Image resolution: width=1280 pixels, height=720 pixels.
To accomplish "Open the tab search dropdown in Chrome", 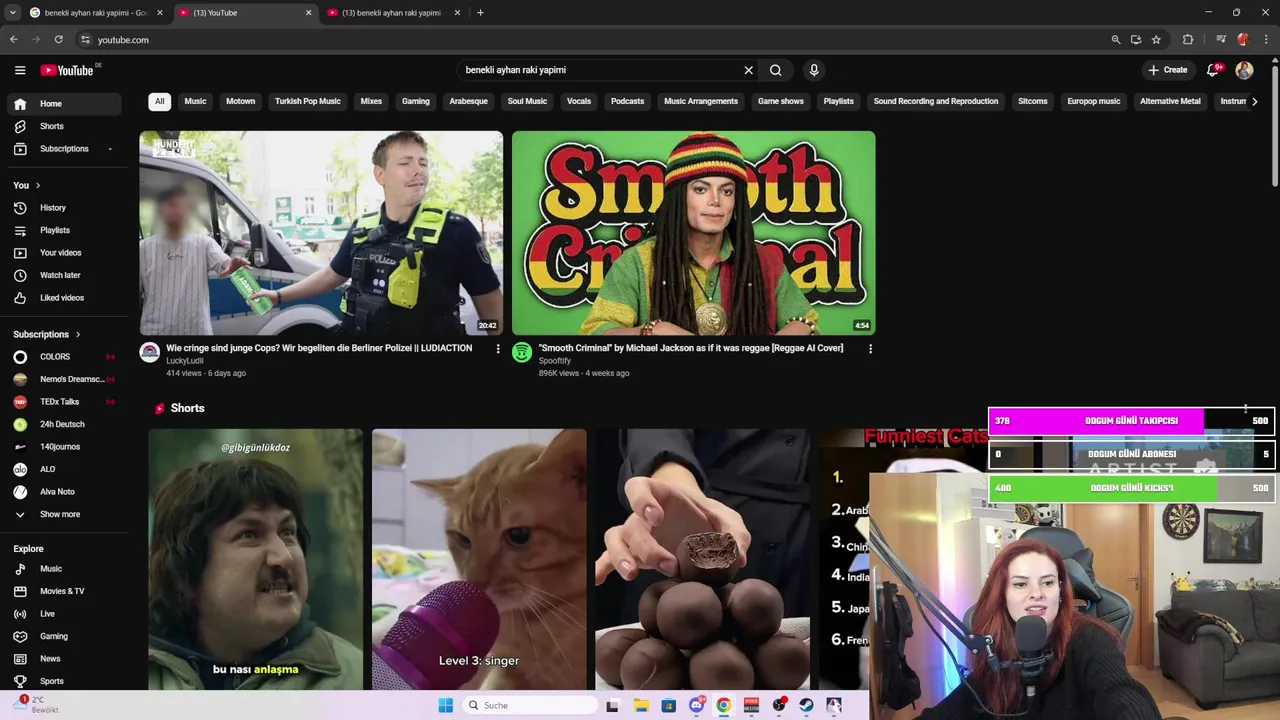I will coord(13,13).
